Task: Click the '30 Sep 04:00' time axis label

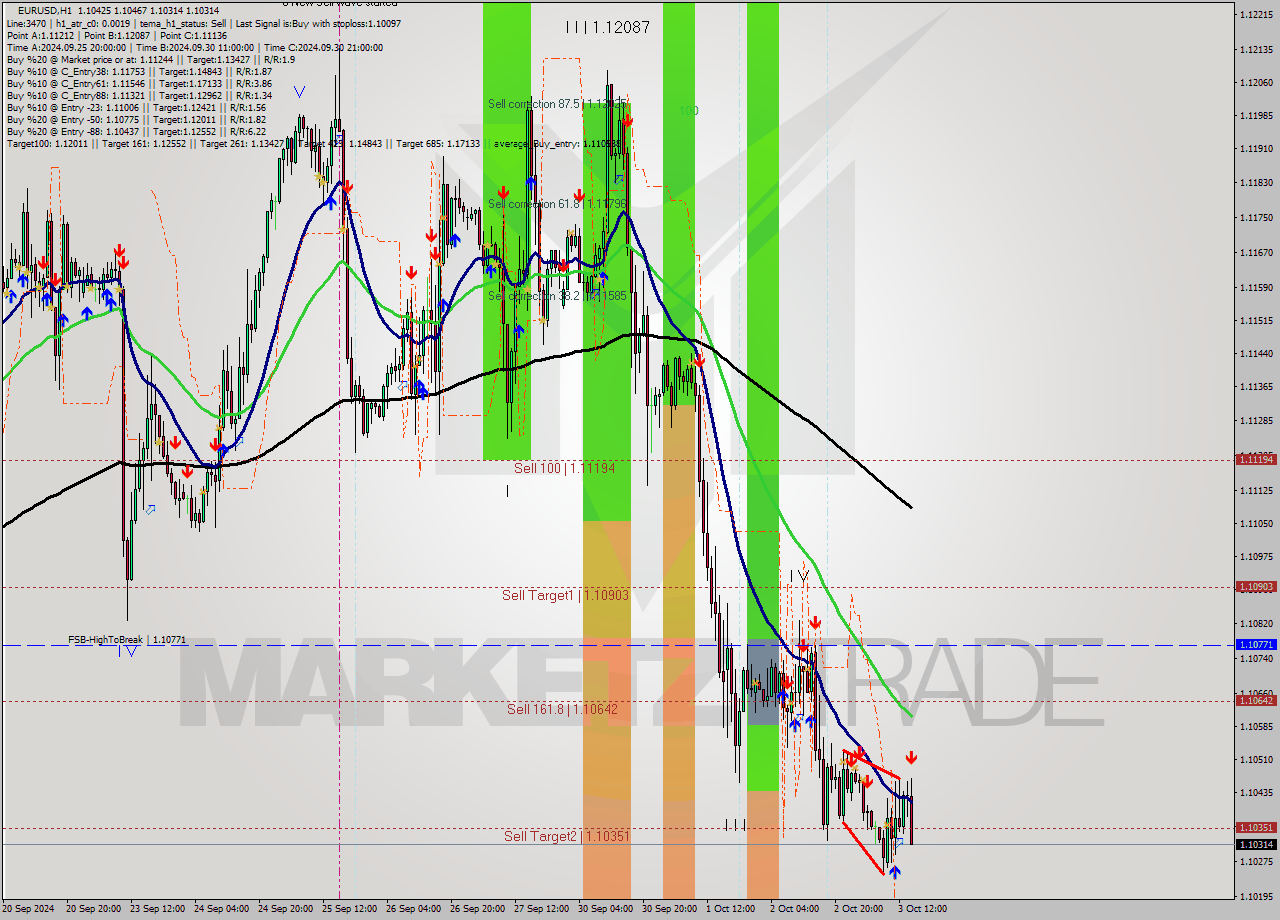Action: [x=606, y=909]
